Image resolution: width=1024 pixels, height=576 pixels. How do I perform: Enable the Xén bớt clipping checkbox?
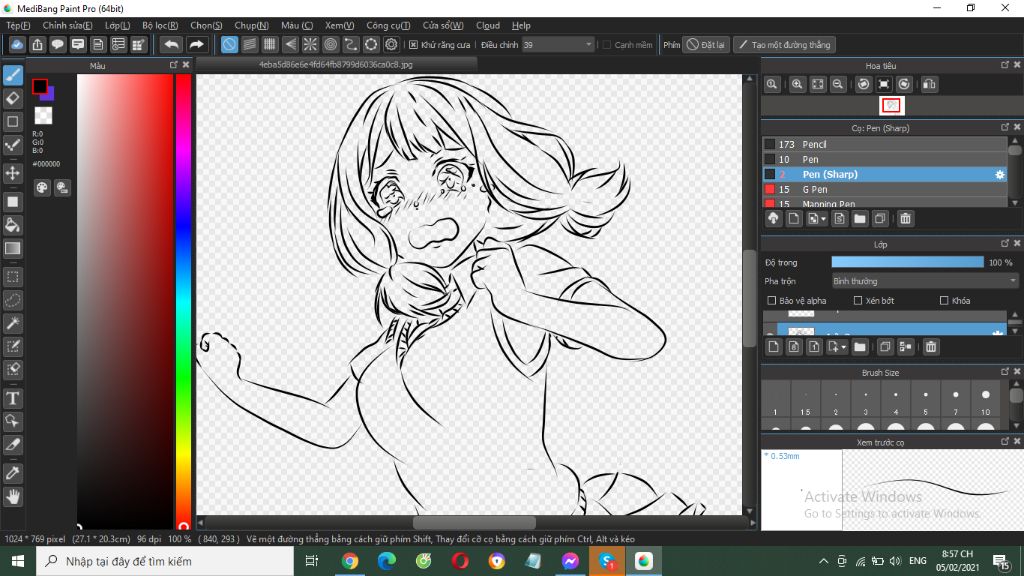pyautogui.click(x=858, y=300)
